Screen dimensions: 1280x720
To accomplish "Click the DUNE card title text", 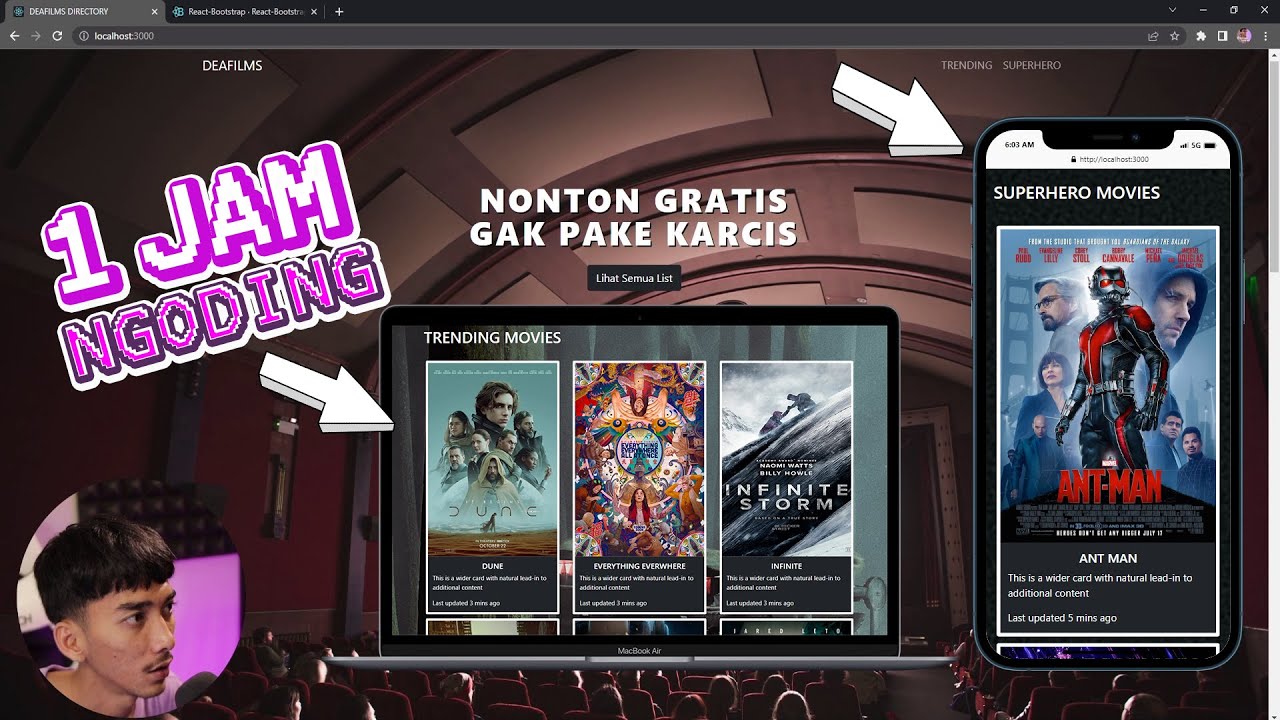I will [492, 566].
